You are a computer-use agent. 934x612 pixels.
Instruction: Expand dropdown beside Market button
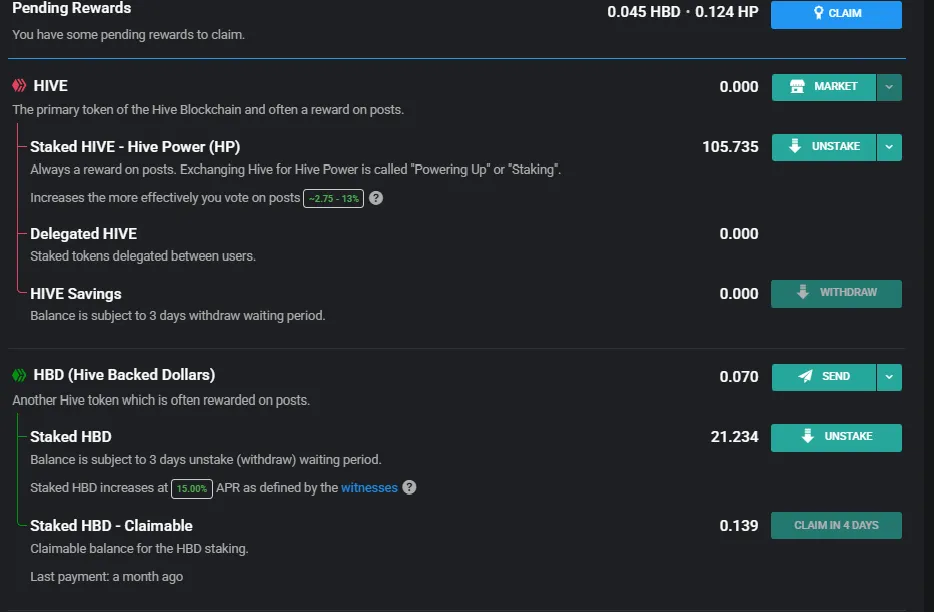tap(889, 87)
